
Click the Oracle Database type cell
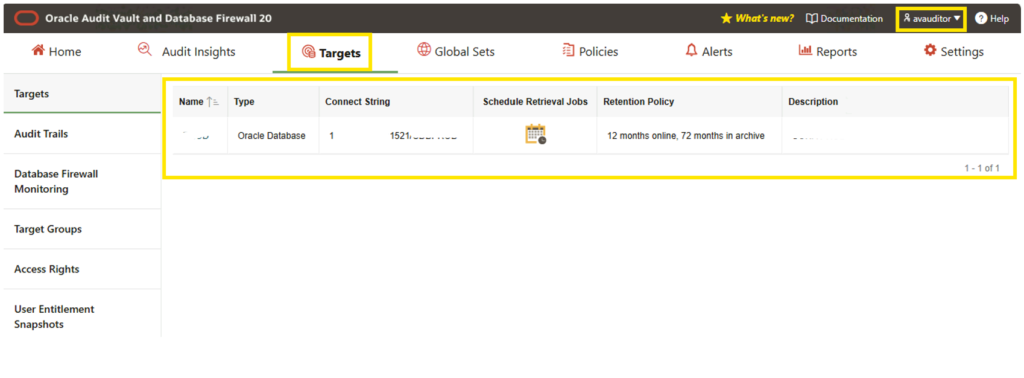click(272, 136)
